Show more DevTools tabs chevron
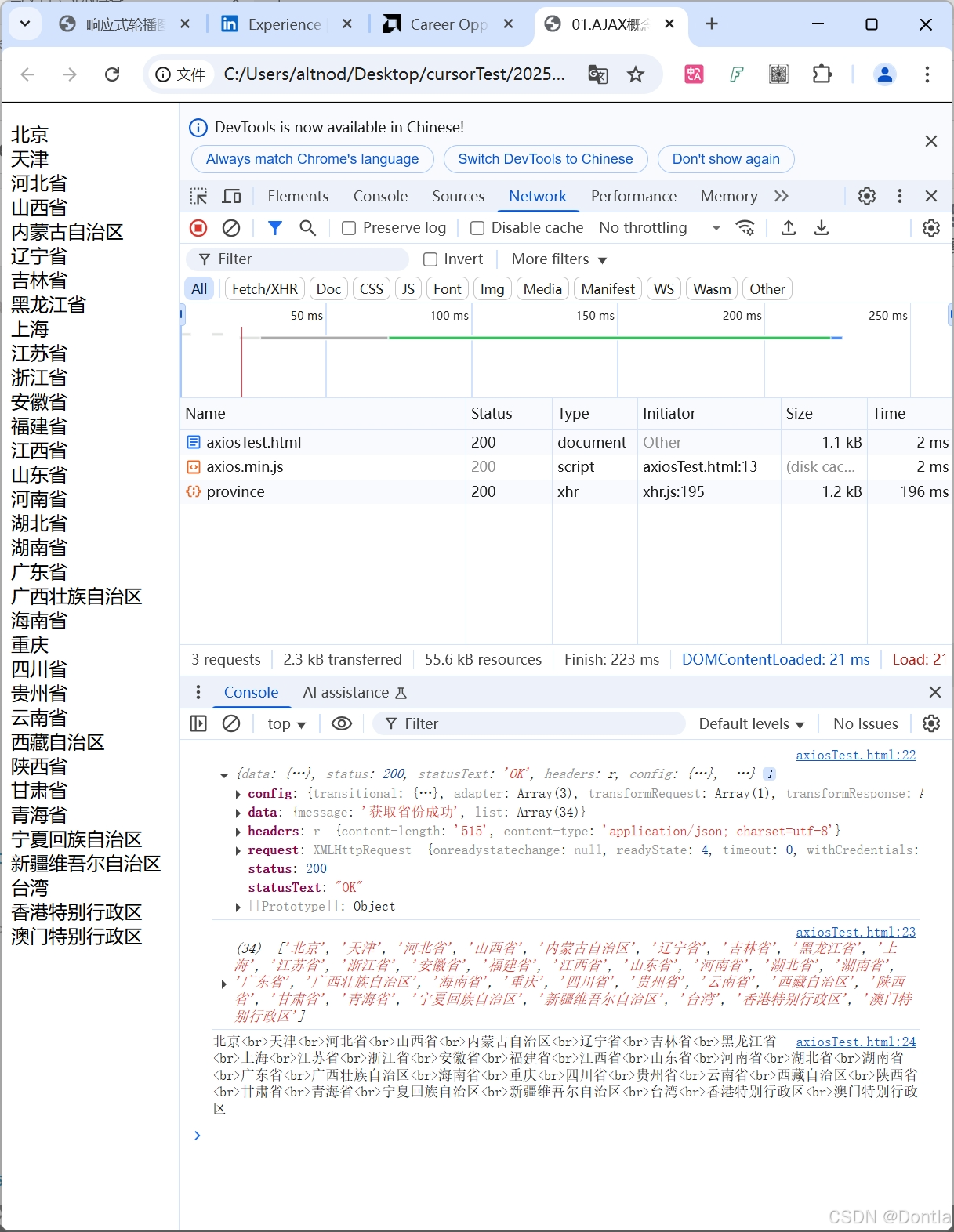This screenshot has width=954, height=1232. click(781, 196)
